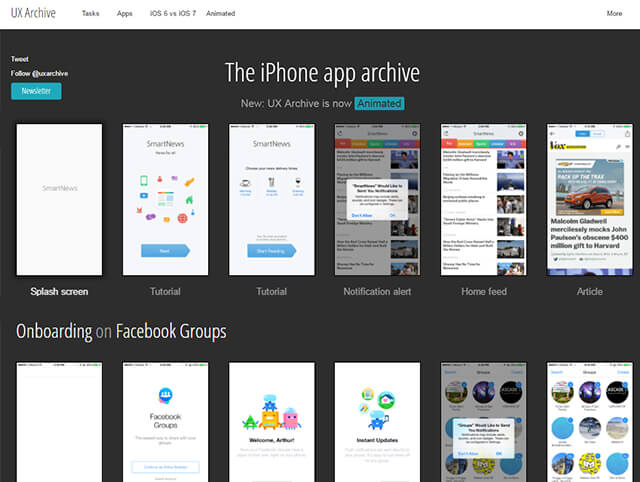640x482 pixels.
Task: Open the Groups notification alert thumbnail
Action: pos(484,422)
